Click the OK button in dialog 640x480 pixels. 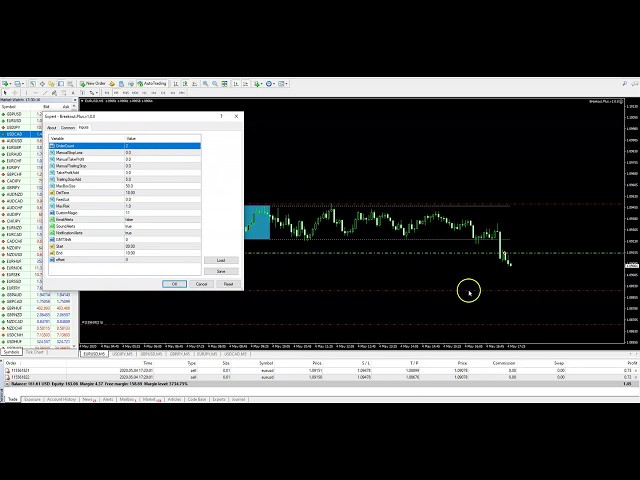(x=174, y=283)
